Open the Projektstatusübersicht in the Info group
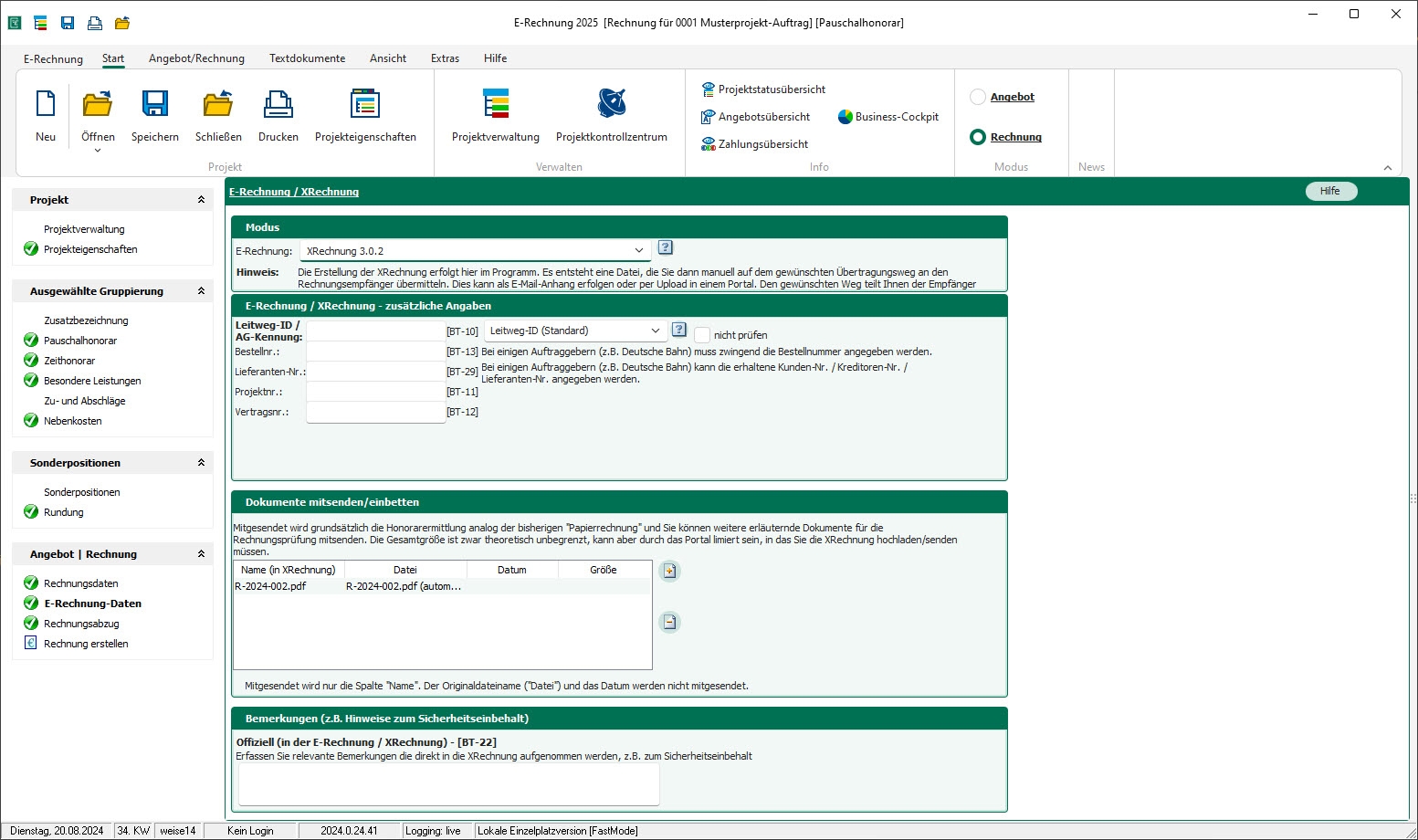The width and height of the screenshot is (1418, 840). (x=763, y=89)
